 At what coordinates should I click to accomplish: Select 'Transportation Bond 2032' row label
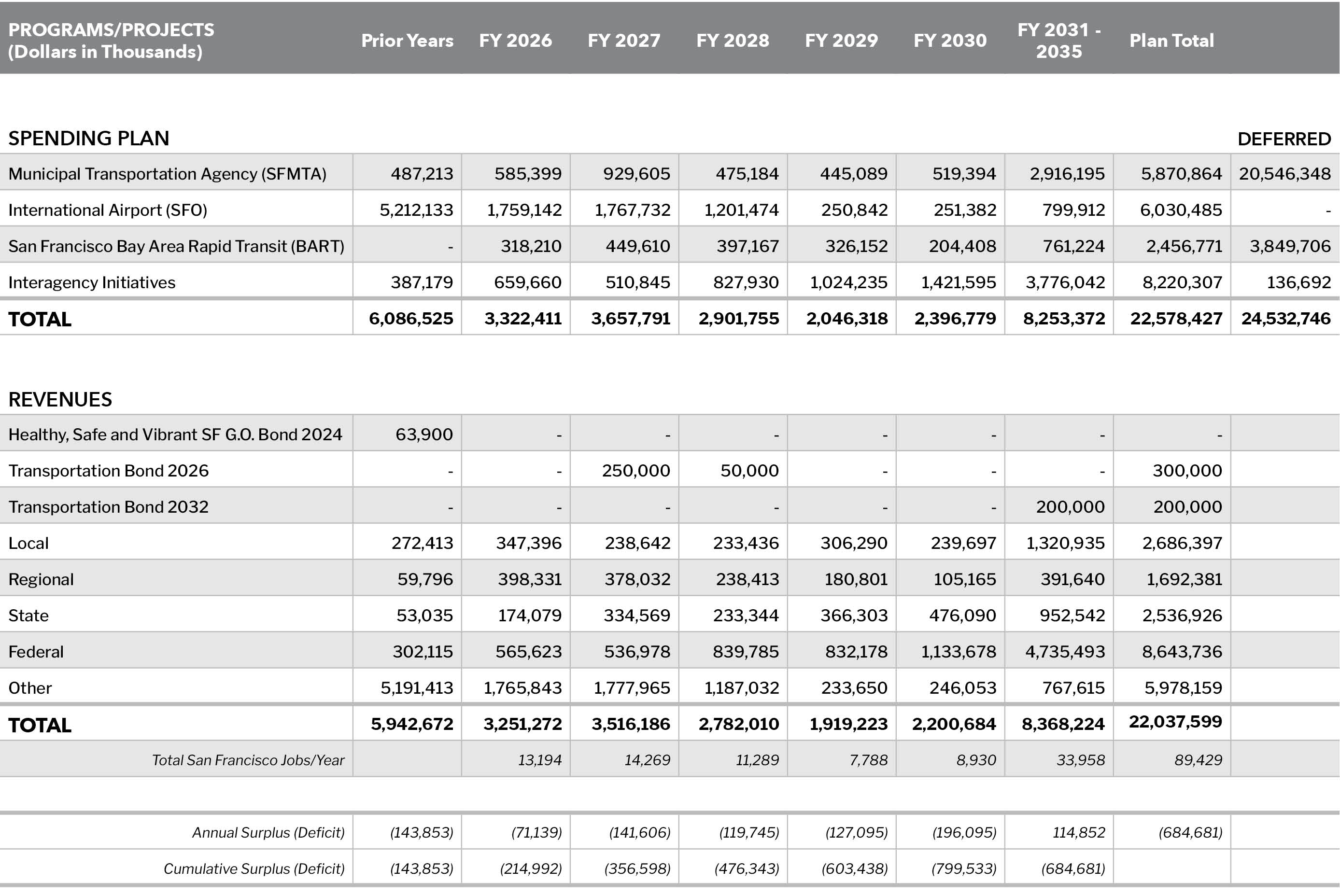point(109,507)
